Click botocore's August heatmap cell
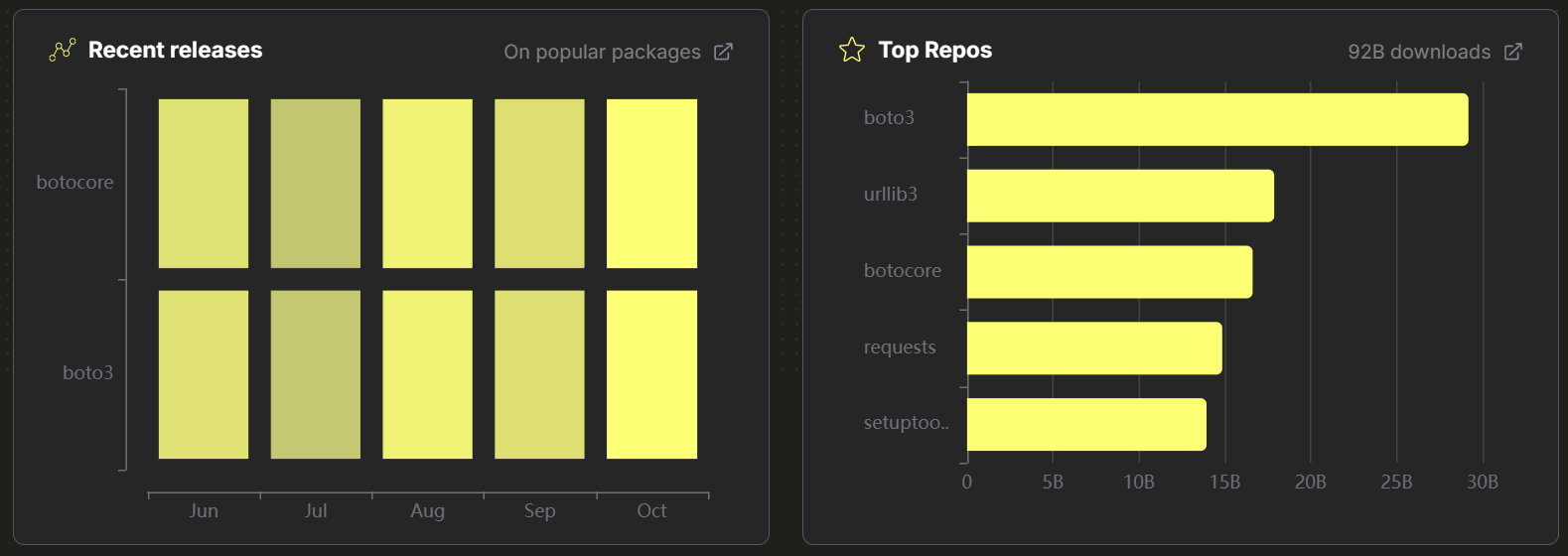Screen dimensions: 1568x556 [427, 184]
